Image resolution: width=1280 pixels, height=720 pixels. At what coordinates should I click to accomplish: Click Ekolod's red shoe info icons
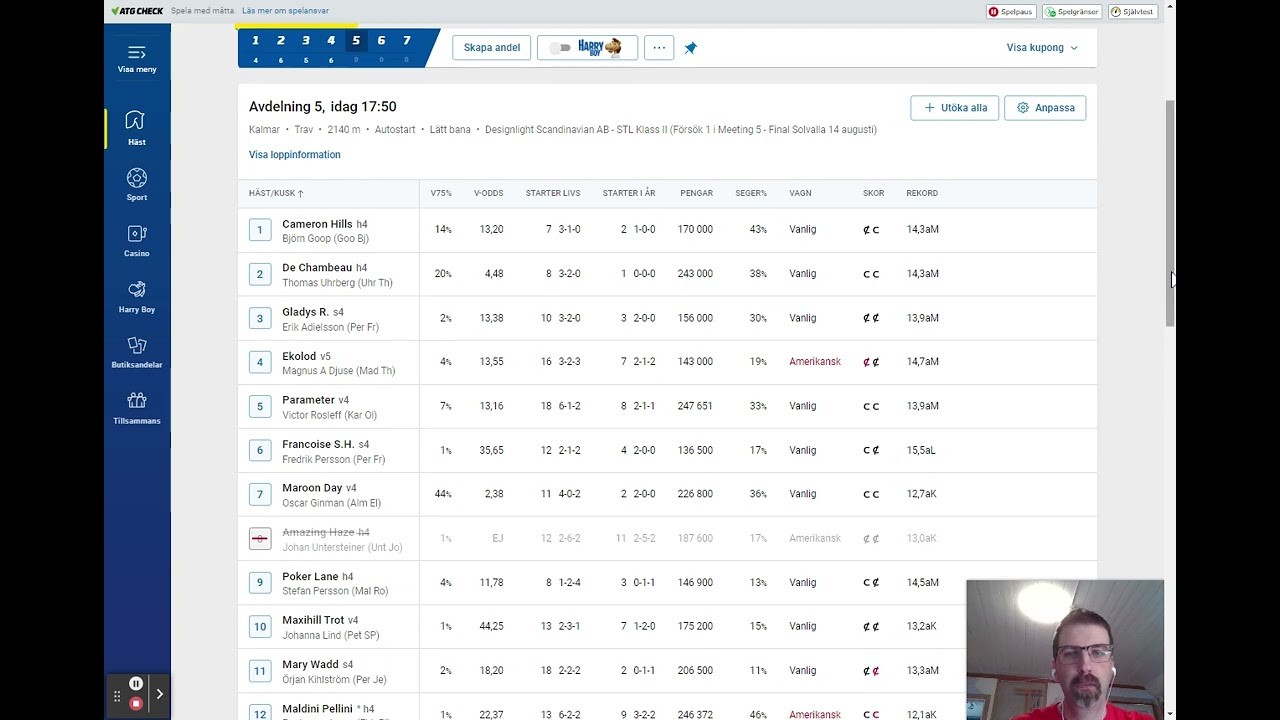pos(871,362)
